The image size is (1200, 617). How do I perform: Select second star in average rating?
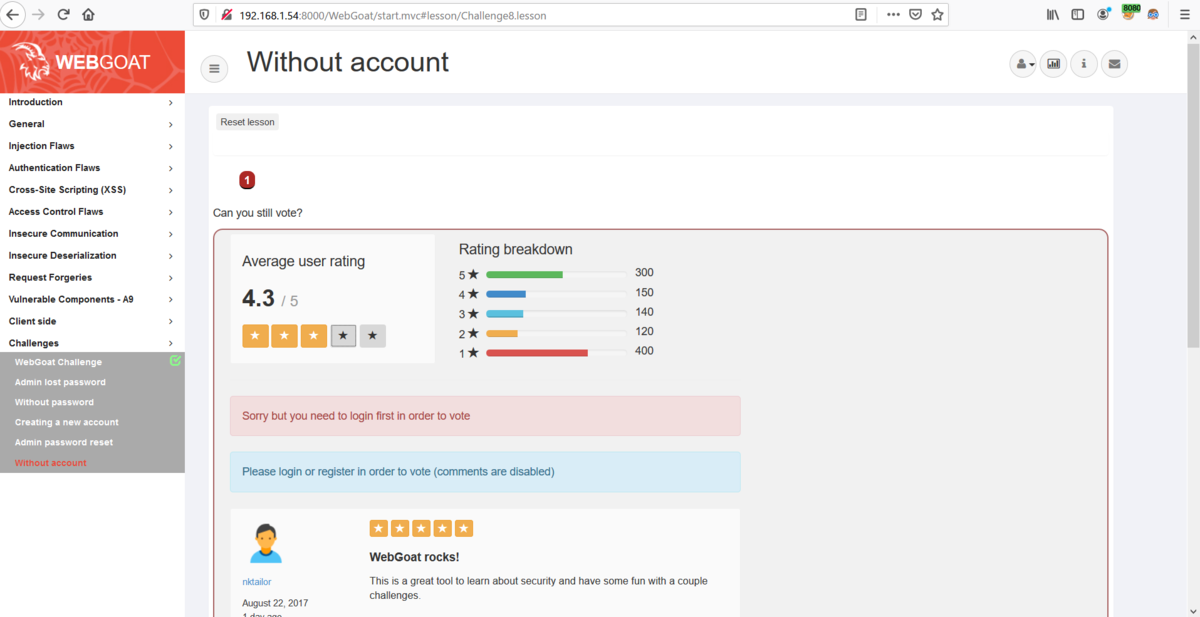coord(284,336)
